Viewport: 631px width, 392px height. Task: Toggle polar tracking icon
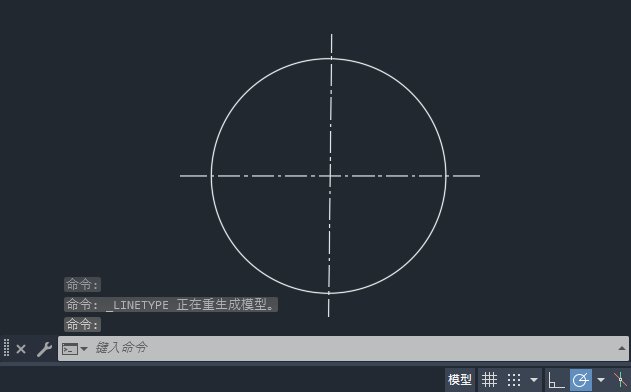tap(581, 380)
